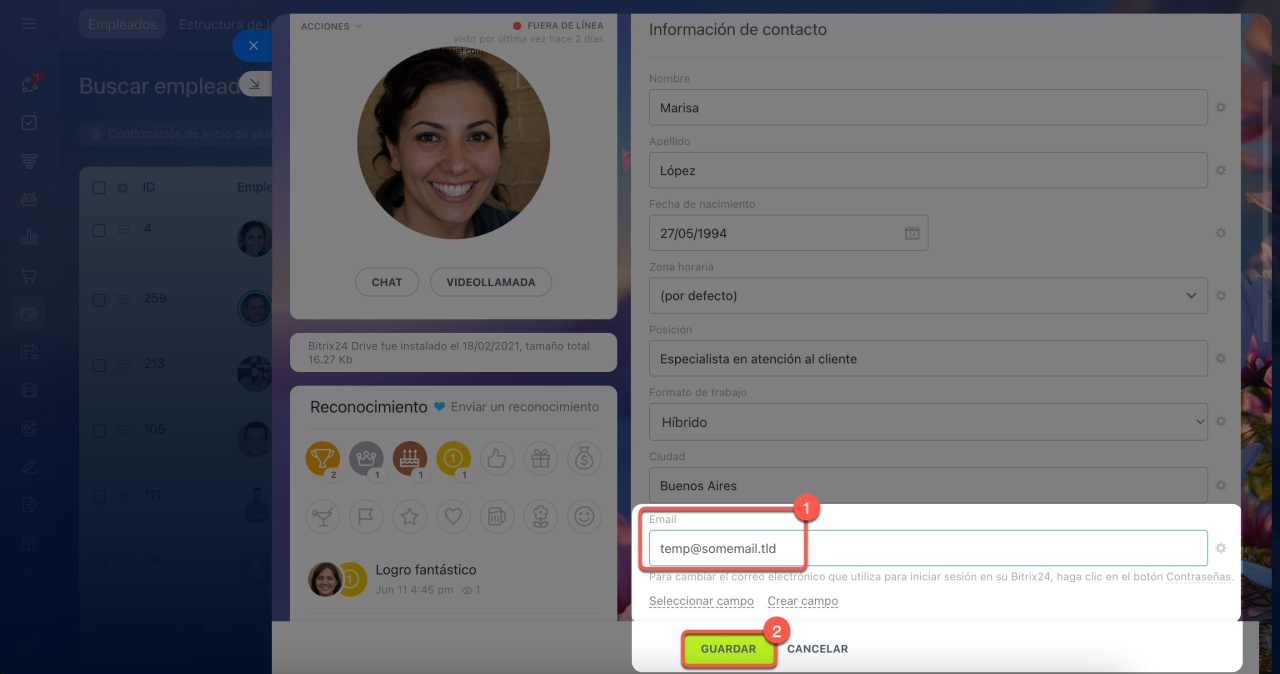Image resolution: width=1280 pixels, height=674 pixels.
Task: Open notifications bell with red badge
Action: (29, 84)
